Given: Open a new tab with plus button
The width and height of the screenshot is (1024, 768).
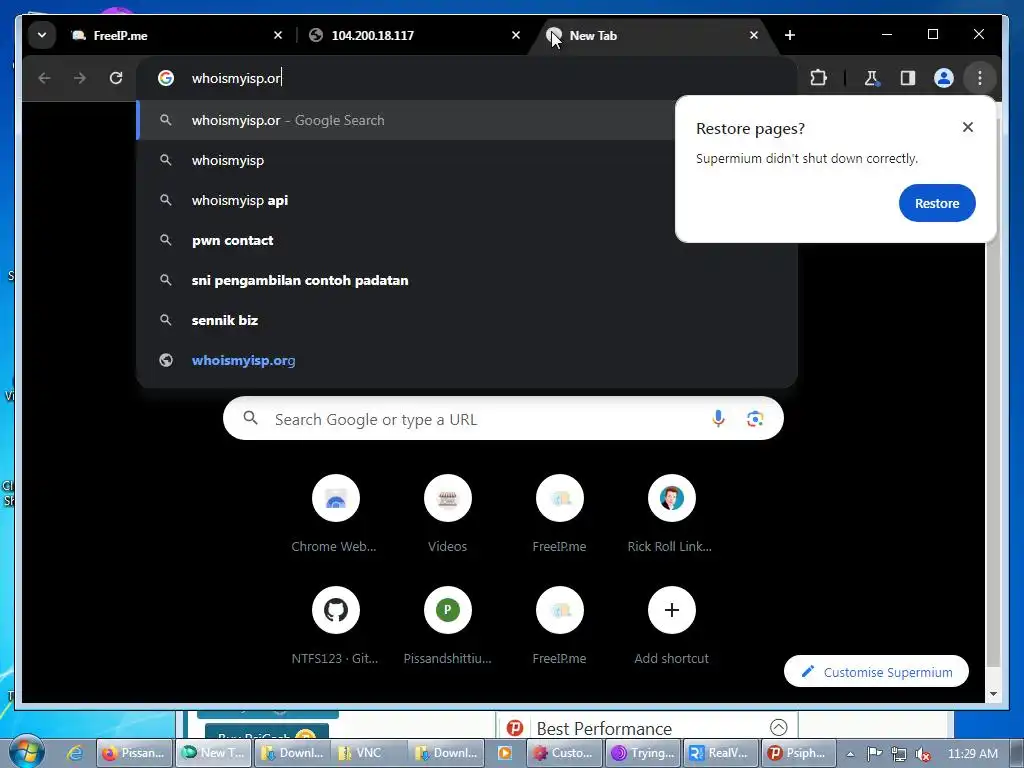Looking at the screenshot, I should pyautogui.click(x=790, y=35).
